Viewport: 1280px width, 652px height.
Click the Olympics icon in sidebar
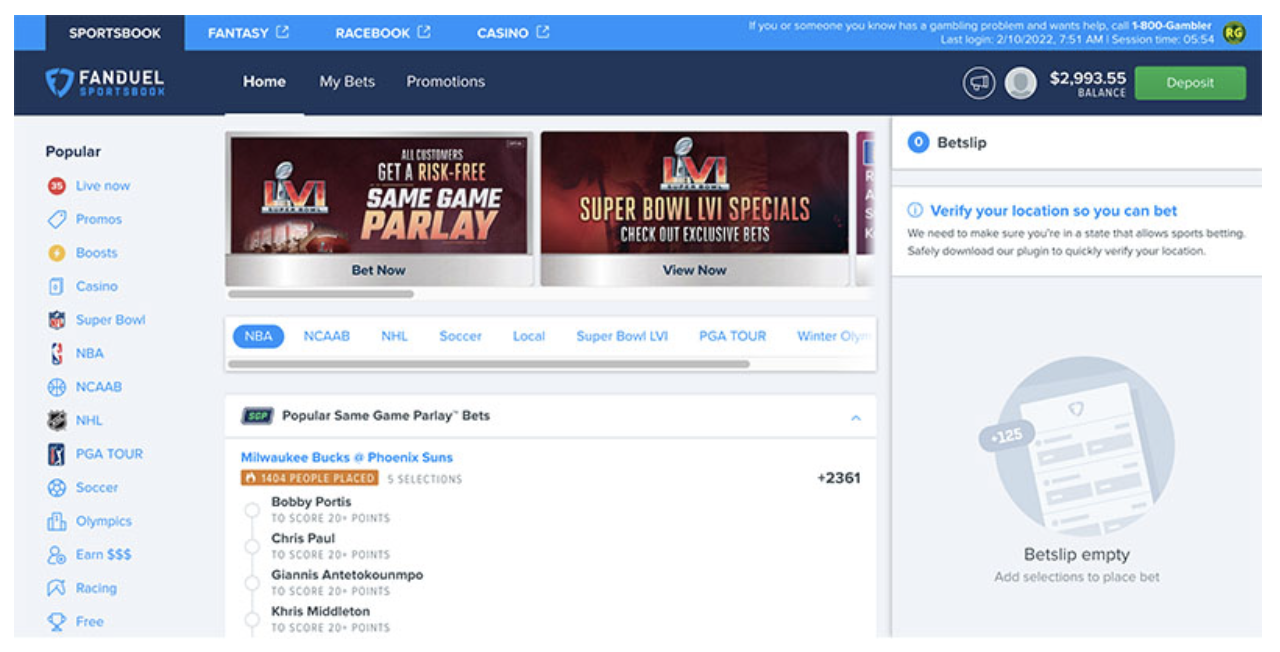(x=57, y=521)
